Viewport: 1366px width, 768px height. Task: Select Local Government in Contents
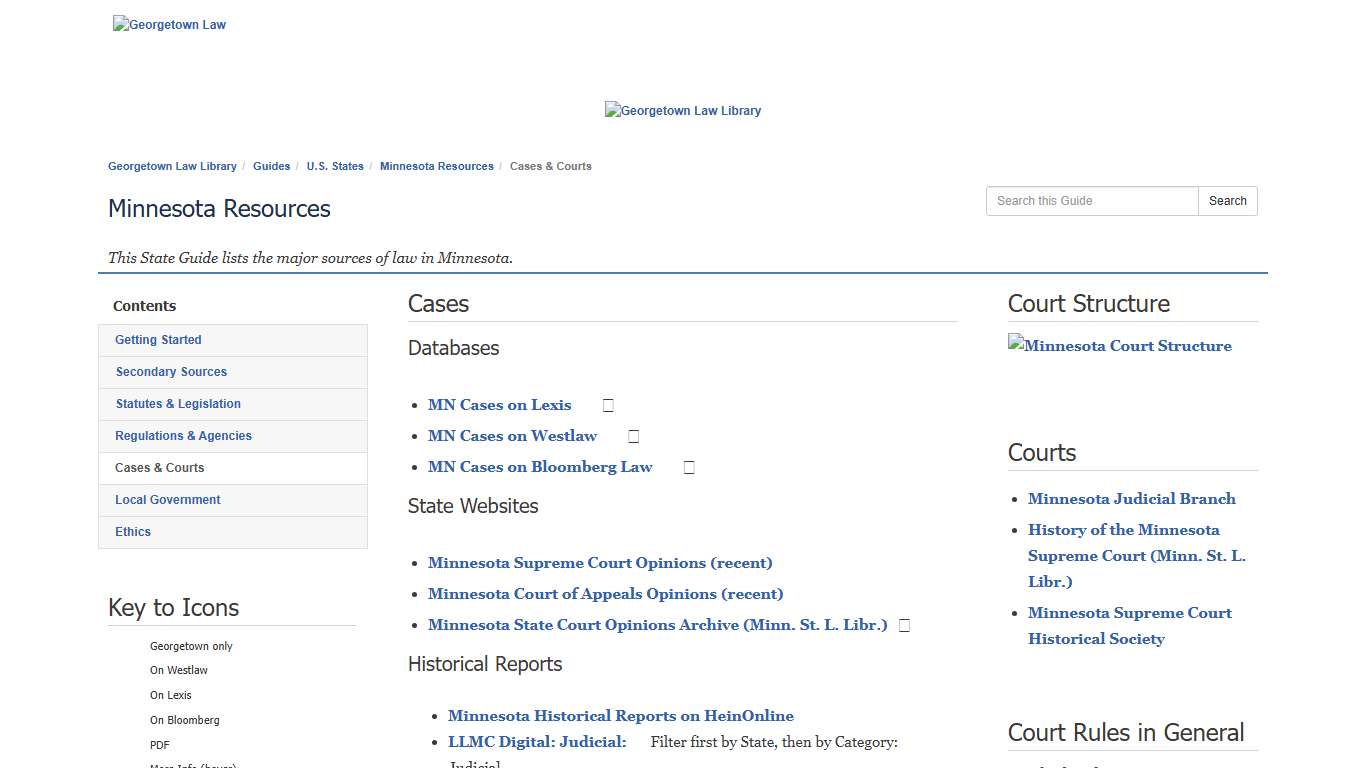(x=167, y=499)
